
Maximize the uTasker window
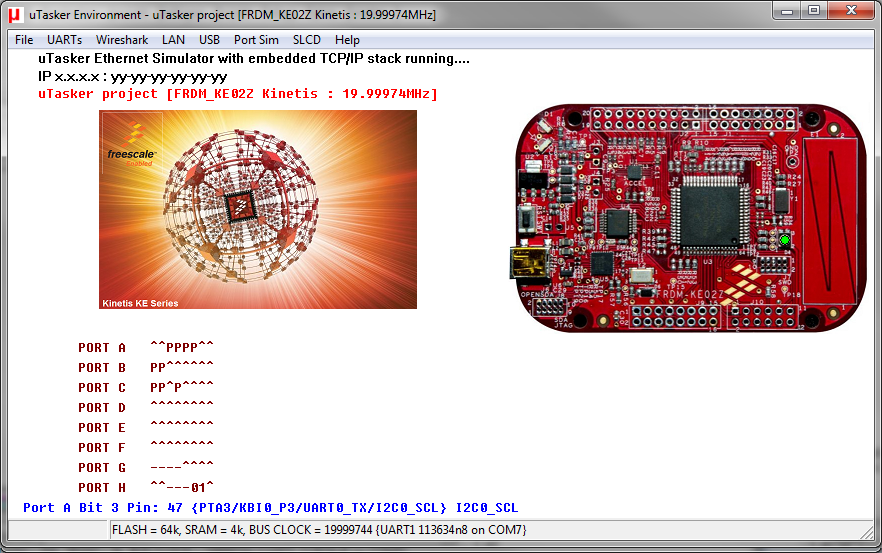pyautogui.click(x=813, y=11)
